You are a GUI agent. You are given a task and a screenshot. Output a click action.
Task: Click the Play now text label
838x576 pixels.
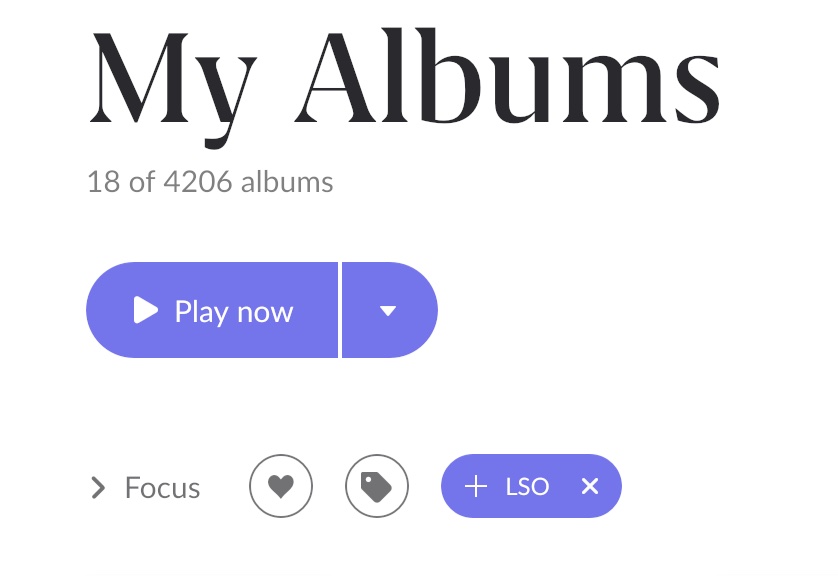pos(234,312)
